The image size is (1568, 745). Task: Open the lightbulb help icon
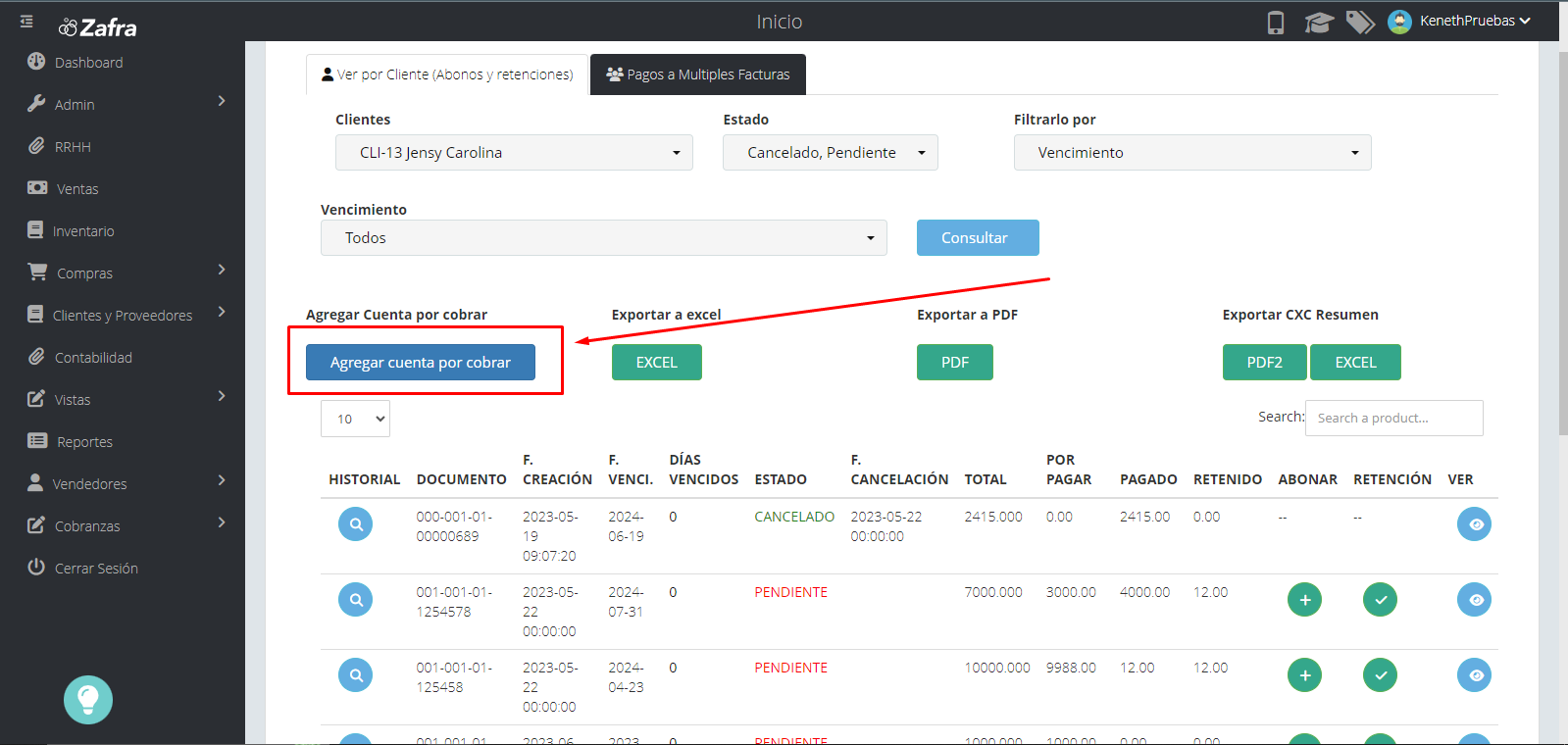click(88, 700)
